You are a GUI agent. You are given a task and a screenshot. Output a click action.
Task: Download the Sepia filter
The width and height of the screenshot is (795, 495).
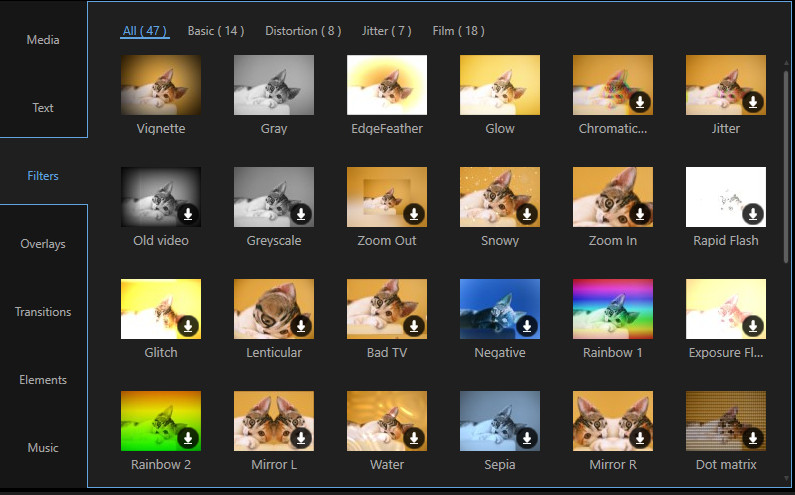pyautogui.click(x=527, y=438)
